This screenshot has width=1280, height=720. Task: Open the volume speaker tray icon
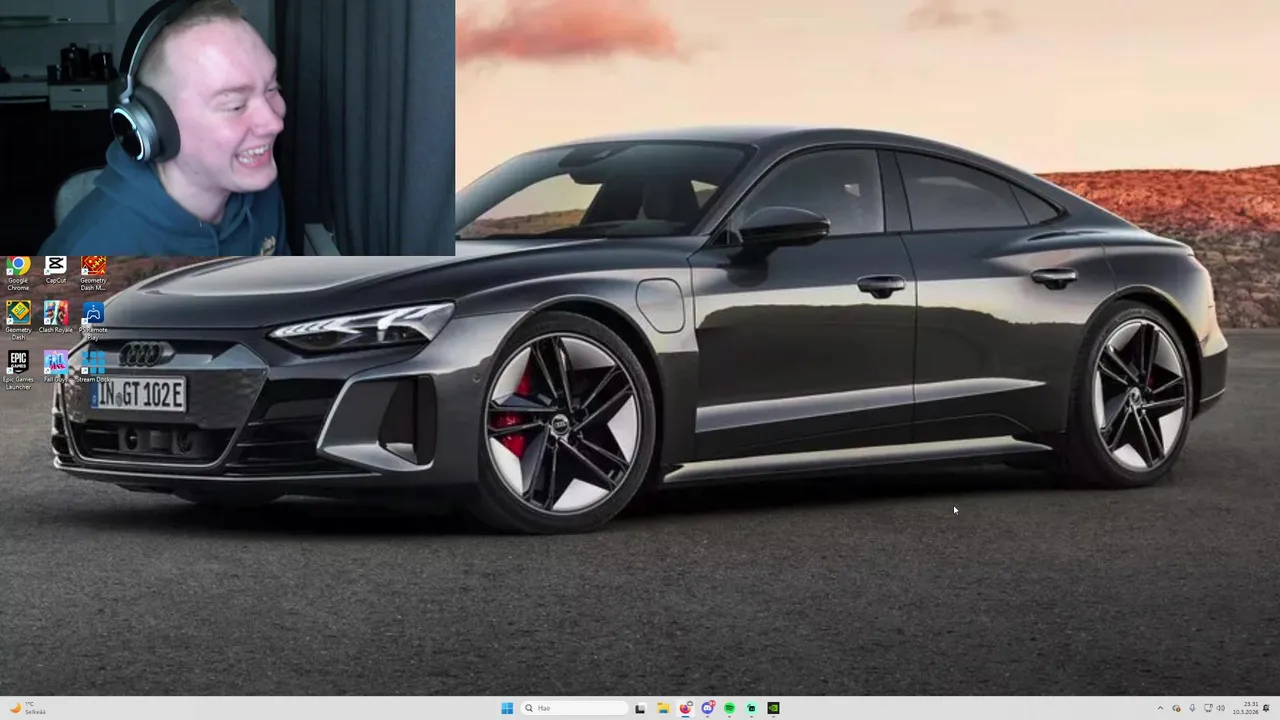point(1221,708)
